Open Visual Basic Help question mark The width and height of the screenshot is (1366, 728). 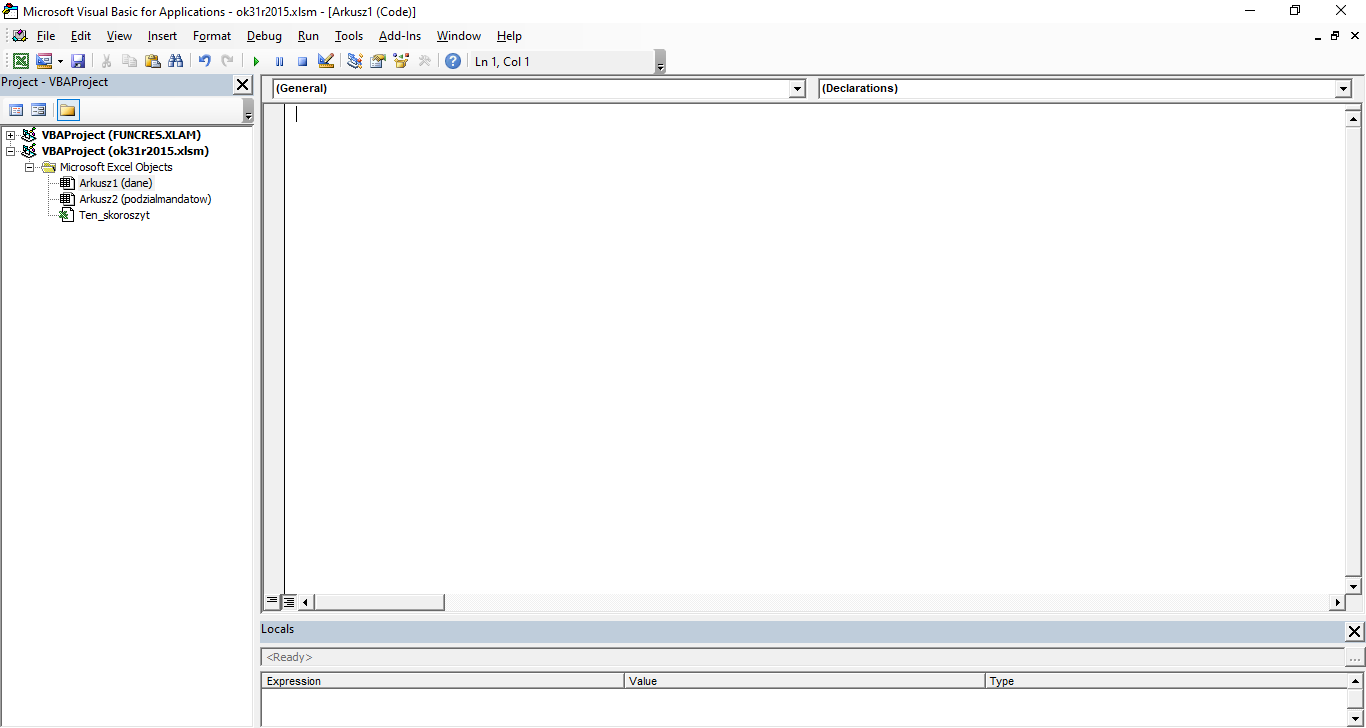453,61
